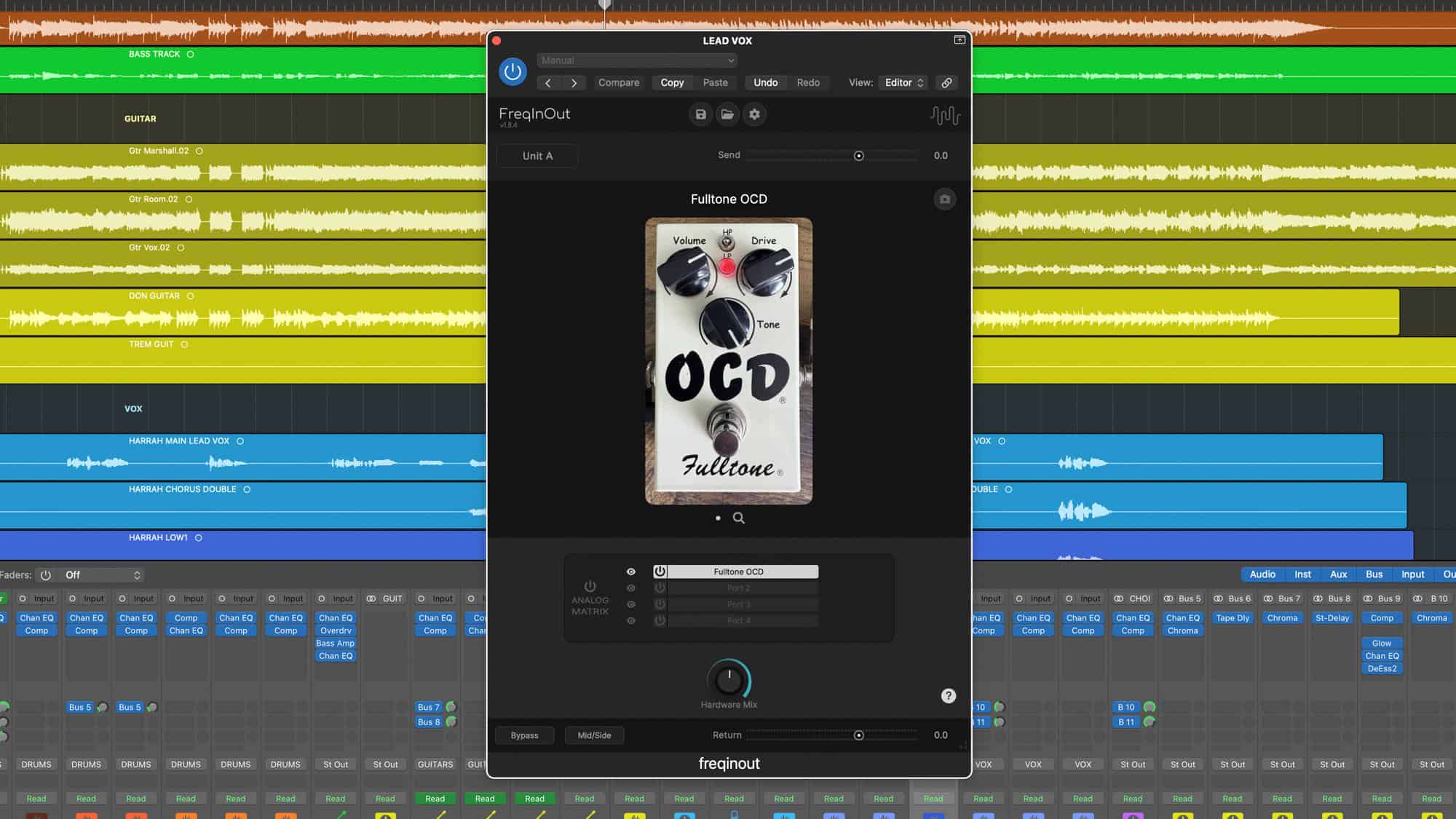This screenshot has width=1456, height=819.
Task: Toggle power for Port 3
Action: pos(660,605)
